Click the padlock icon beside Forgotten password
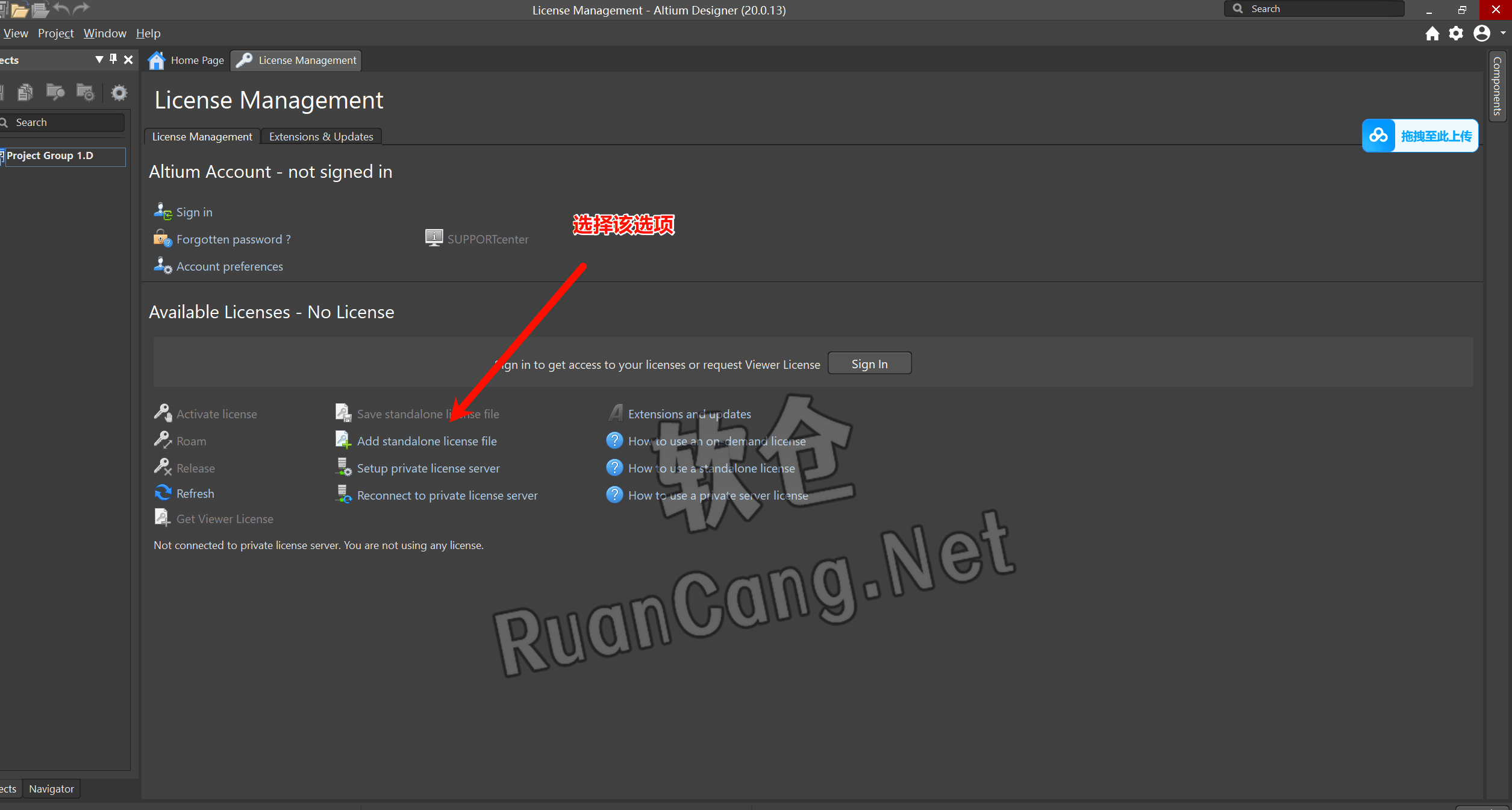Image resolution: width=1512 pixels, height=810 pixels. point(163,239)
